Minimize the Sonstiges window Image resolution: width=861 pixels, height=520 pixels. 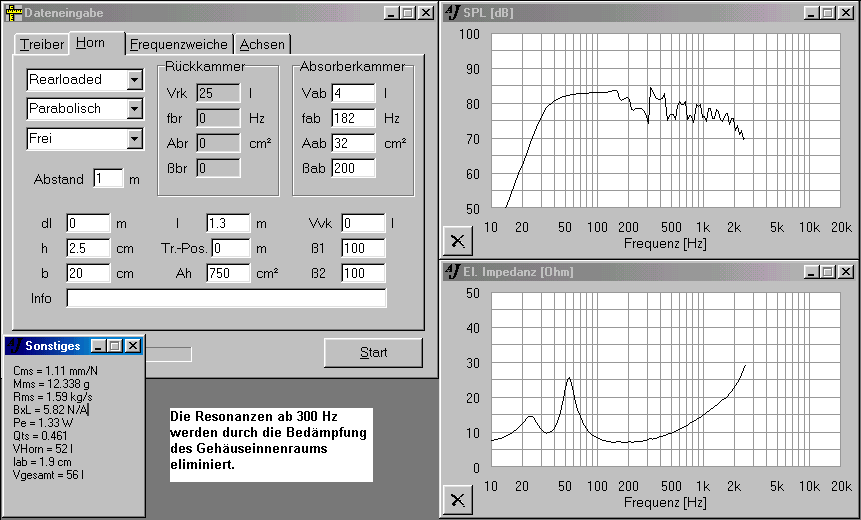99,346
